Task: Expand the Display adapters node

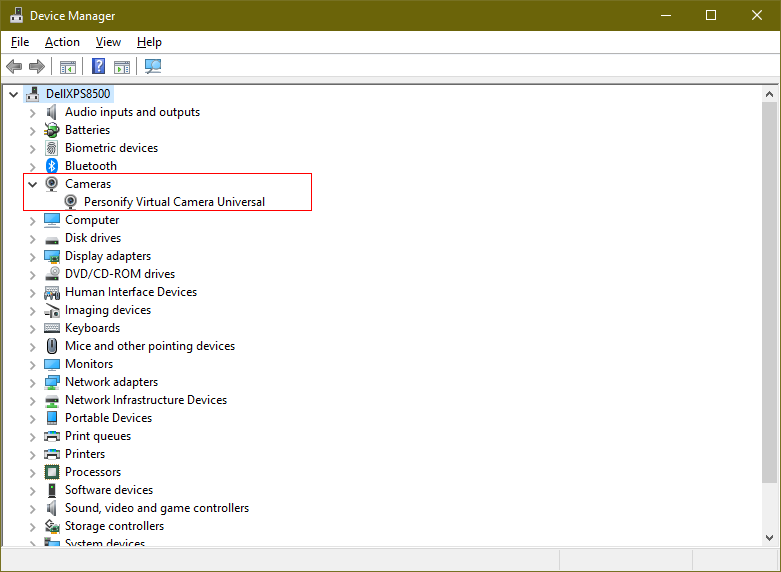Action: [x=32, y=256]
